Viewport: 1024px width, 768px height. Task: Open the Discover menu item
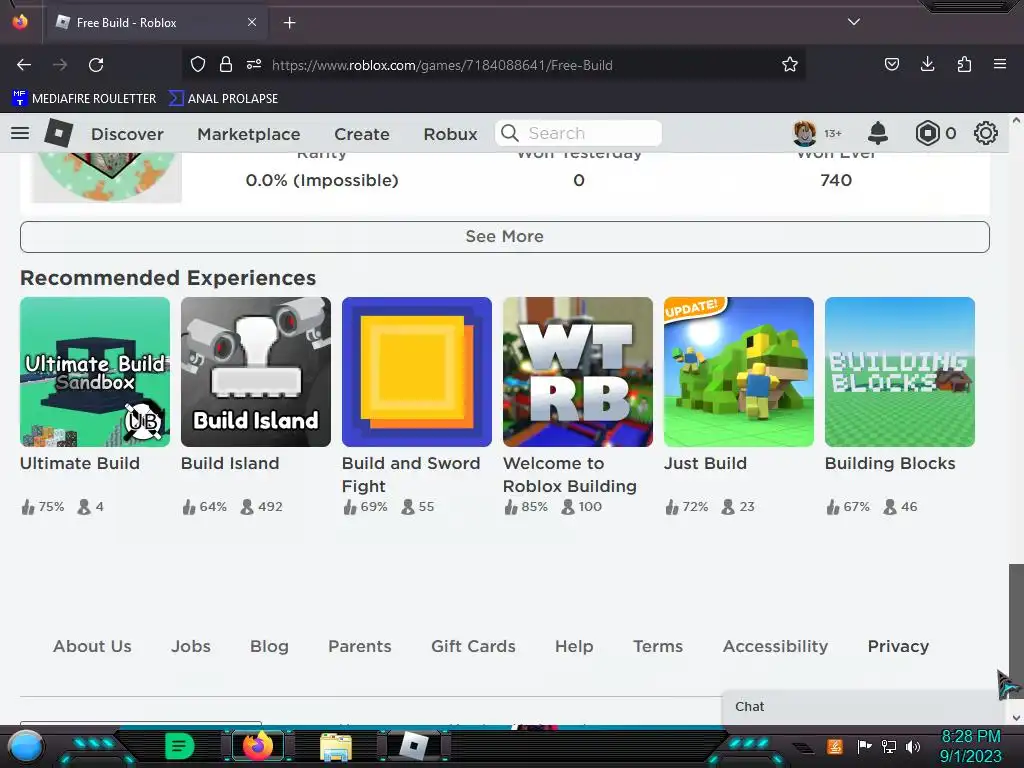click(x=127, y=134)
